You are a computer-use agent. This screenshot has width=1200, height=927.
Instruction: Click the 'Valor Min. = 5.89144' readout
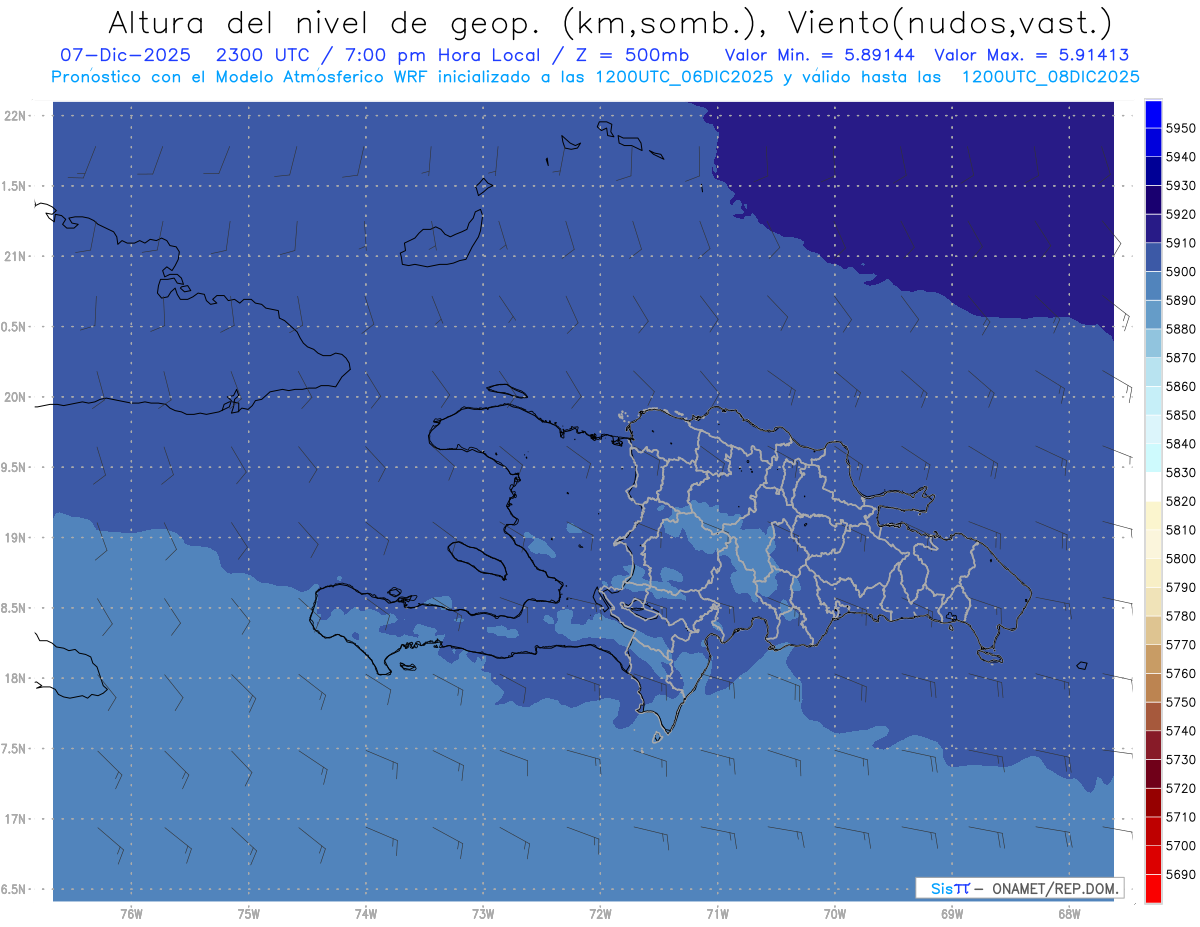821,55
